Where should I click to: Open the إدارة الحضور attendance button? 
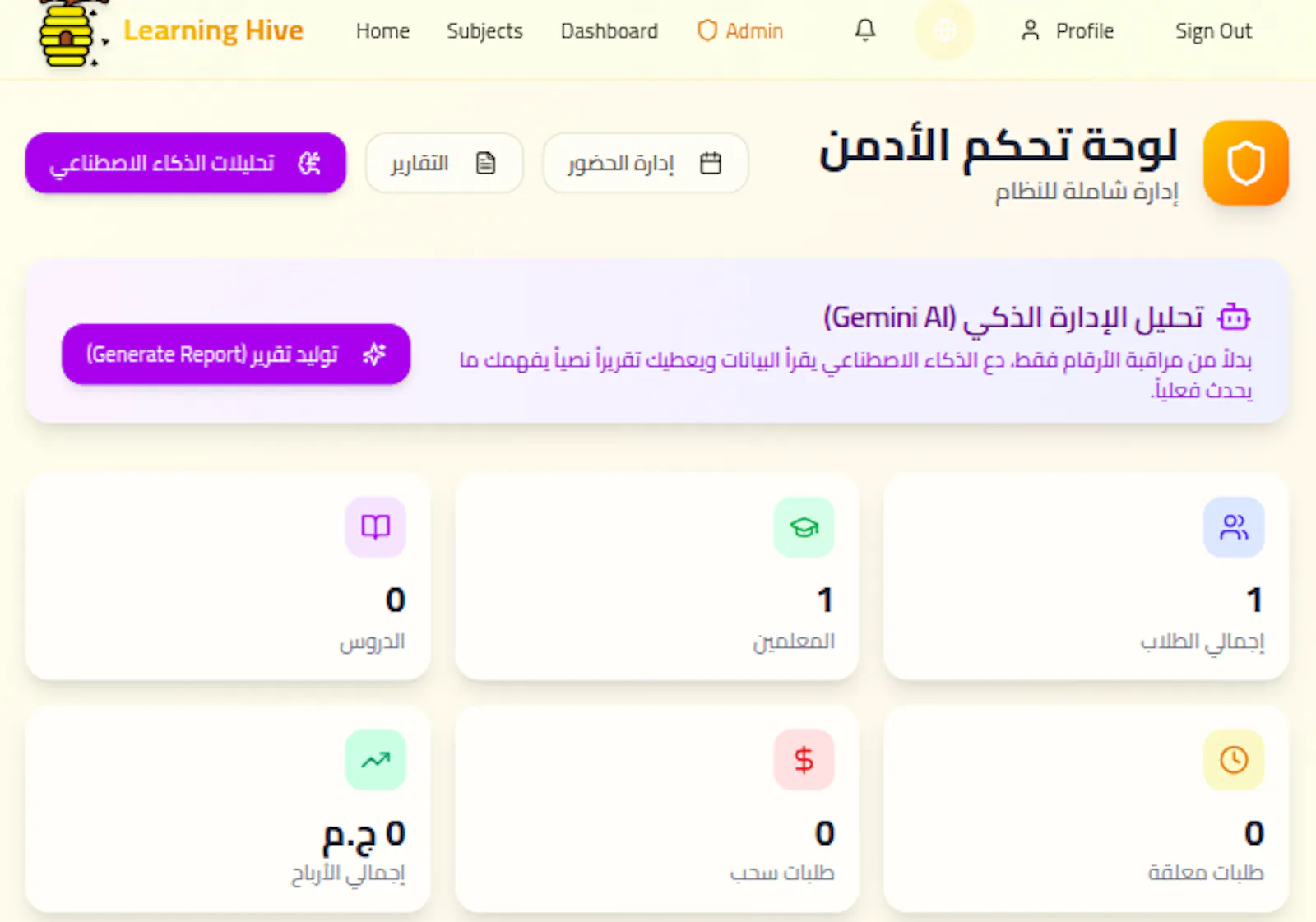click(x=646, y=163)
